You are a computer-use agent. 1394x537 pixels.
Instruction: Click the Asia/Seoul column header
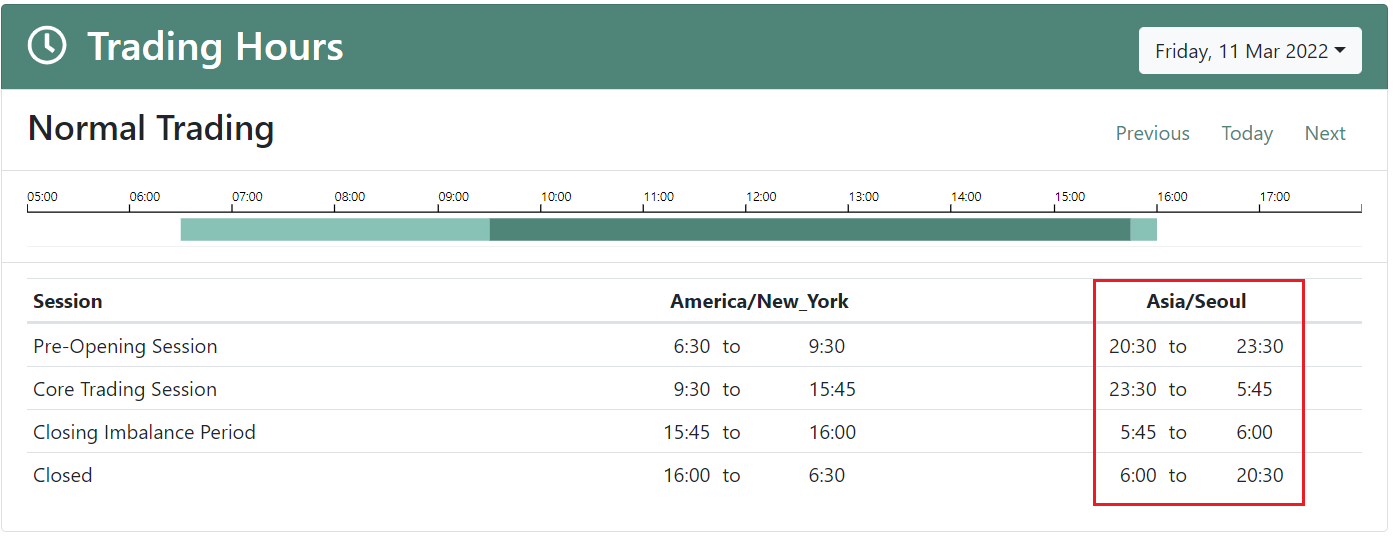[1197, 301]
